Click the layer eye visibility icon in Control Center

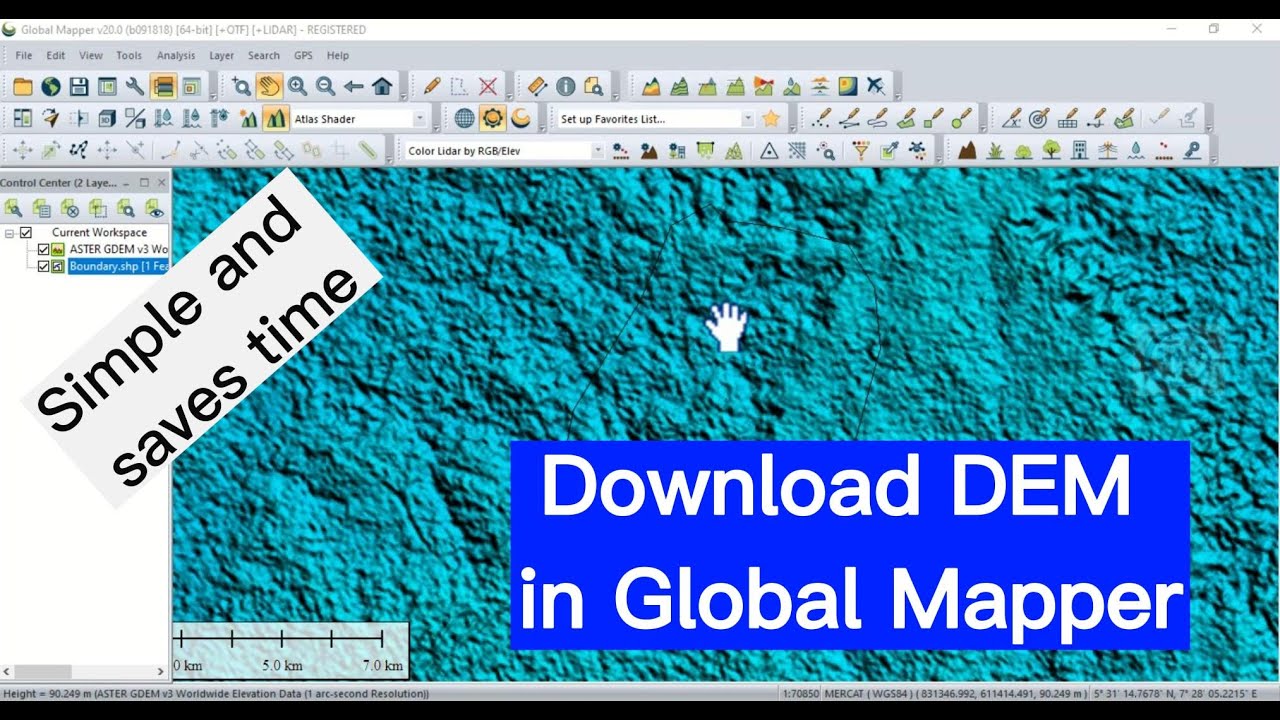pos(154,208)
